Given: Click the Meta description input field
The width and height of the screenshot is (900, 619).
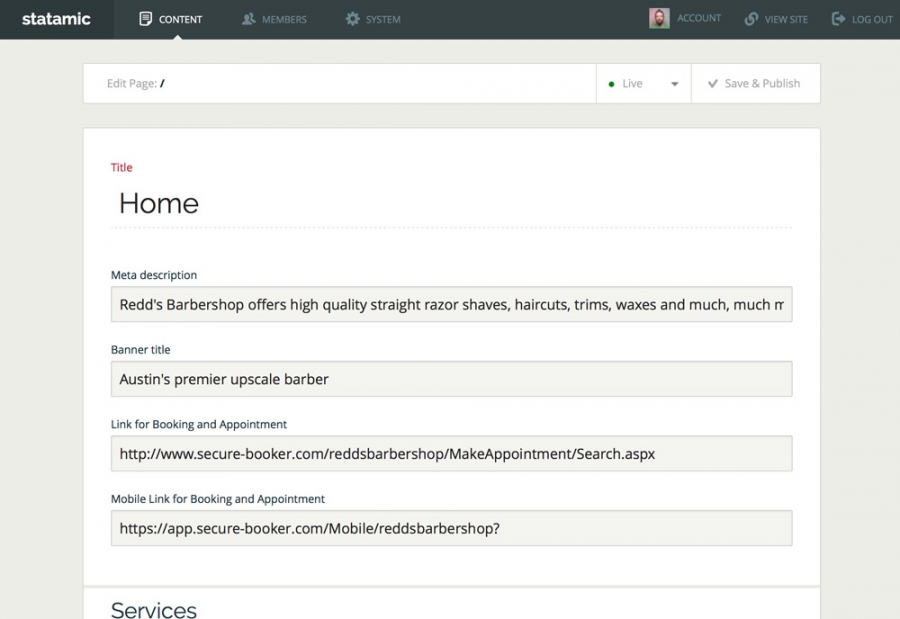Looking at the screenshot, I should pos(451,304).
